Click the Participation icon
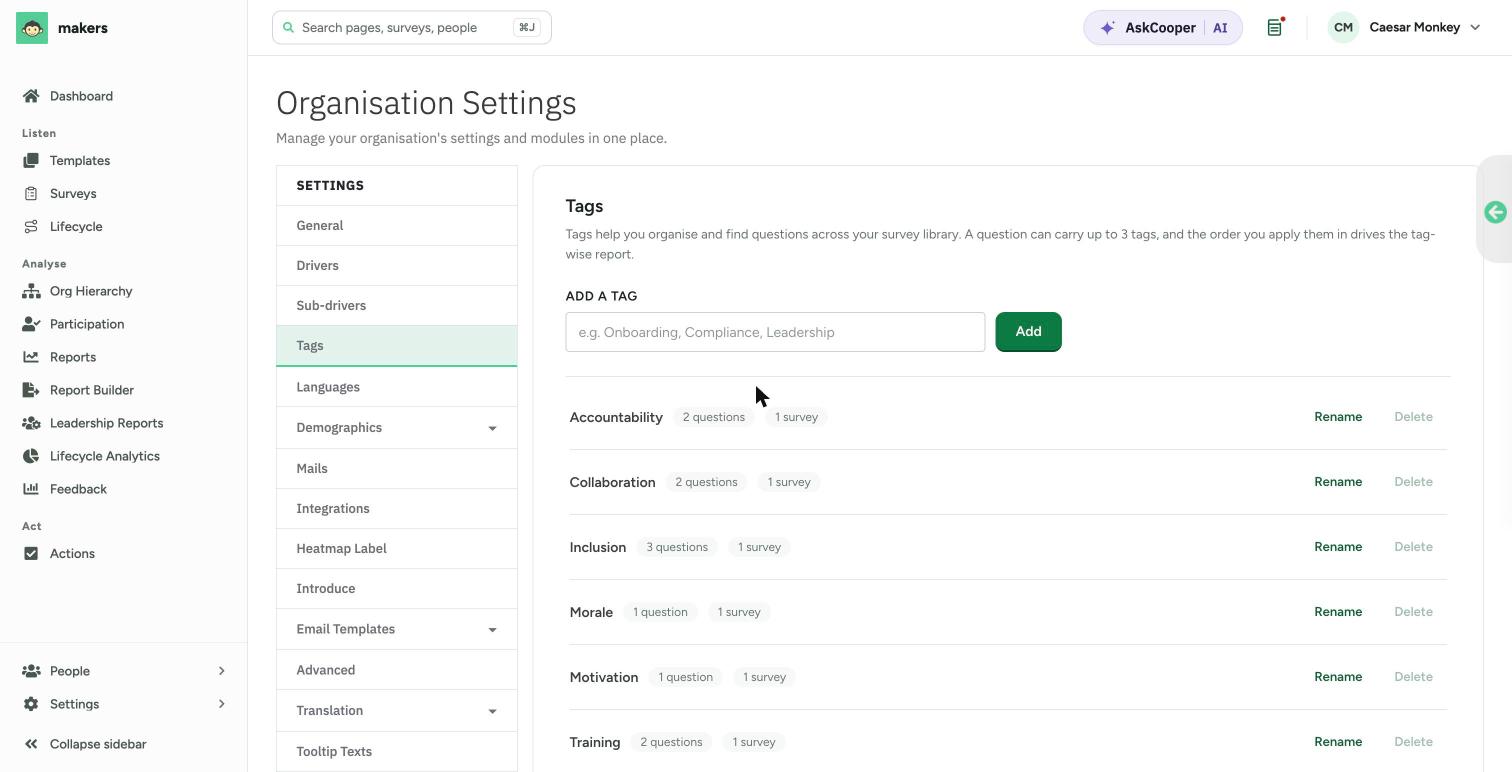Viewport: 1512px width, 772px height. point(31,324)
